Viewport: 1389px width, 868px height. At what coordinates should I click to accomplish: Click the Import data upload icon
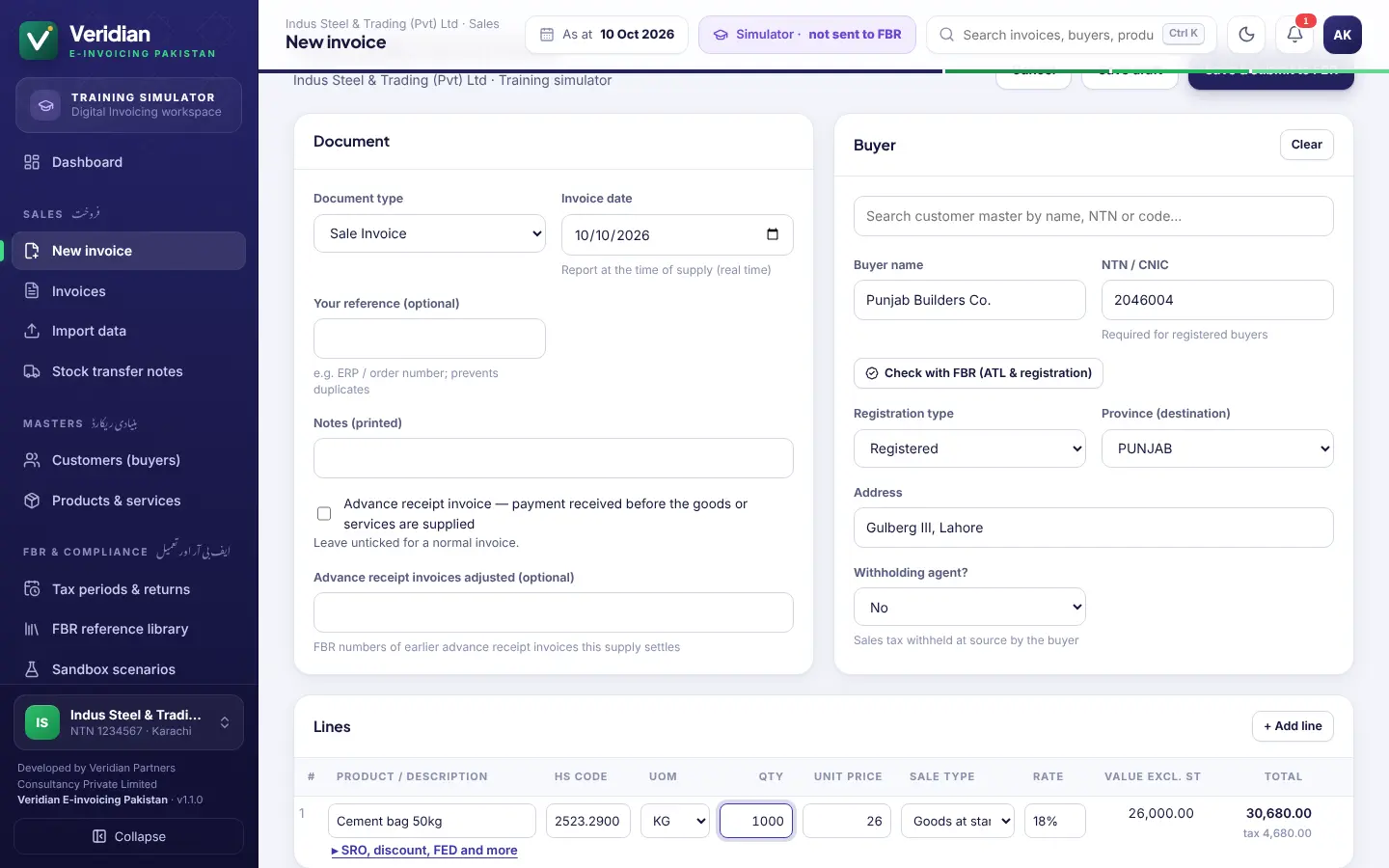(32, 331)
